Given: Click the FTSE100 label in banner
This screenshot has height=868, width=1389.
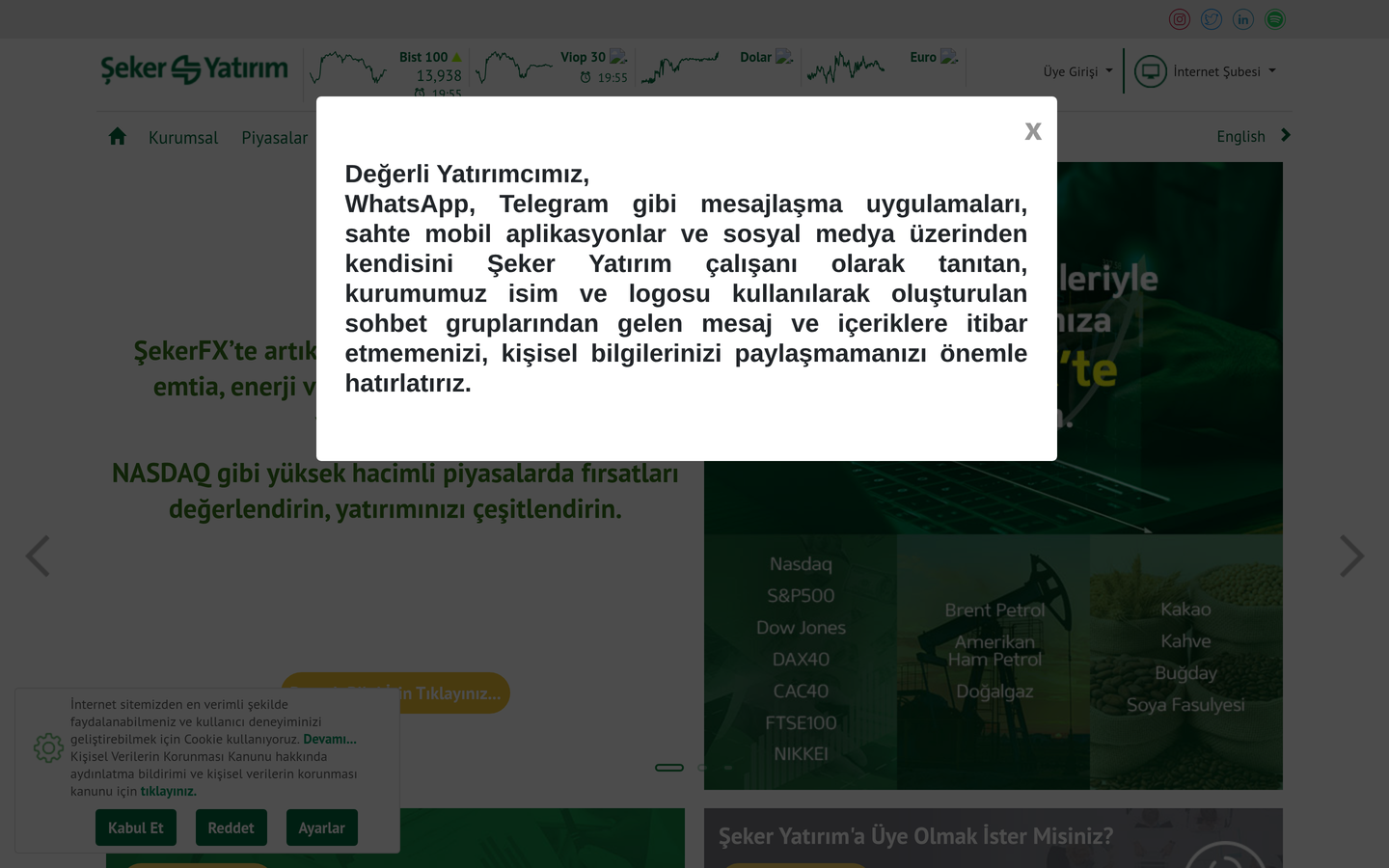Looking at the screenshot, I should [x=801, y=723].
